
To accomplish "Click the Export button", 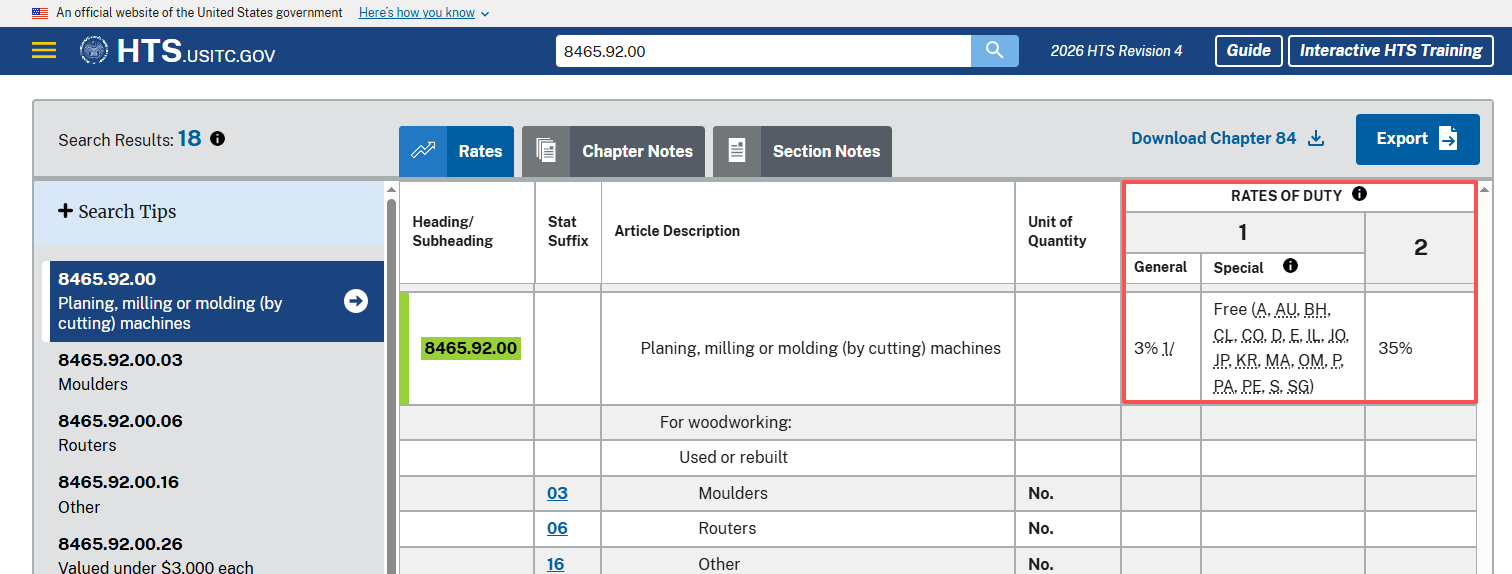I will tap(1417, 139).
